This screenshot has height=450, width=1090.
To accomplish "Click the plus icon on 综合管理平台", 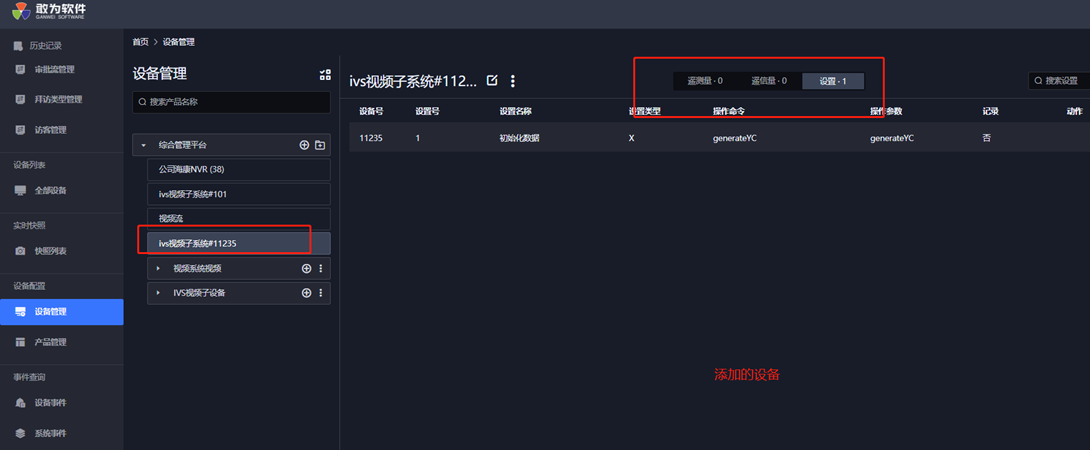I will (304, 145).
